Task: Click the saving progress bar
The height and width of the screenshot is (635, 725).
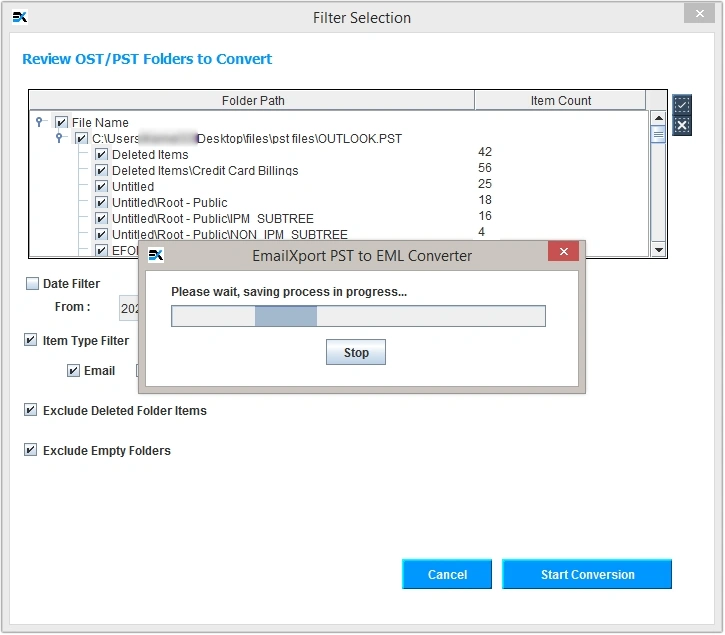Action: 358,316
